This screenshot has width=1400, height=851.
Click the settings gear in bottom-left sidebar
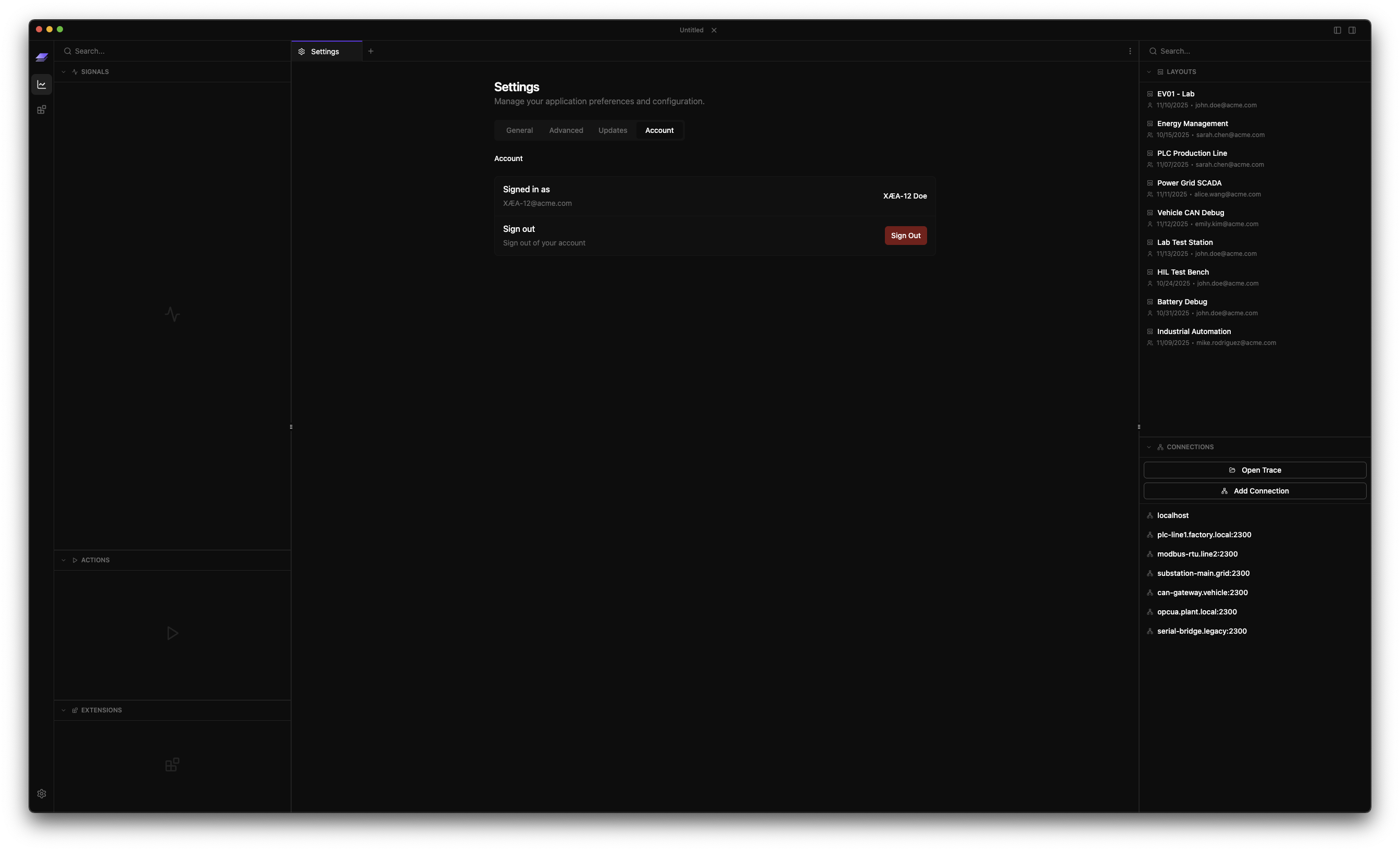(x=42, y=794)
